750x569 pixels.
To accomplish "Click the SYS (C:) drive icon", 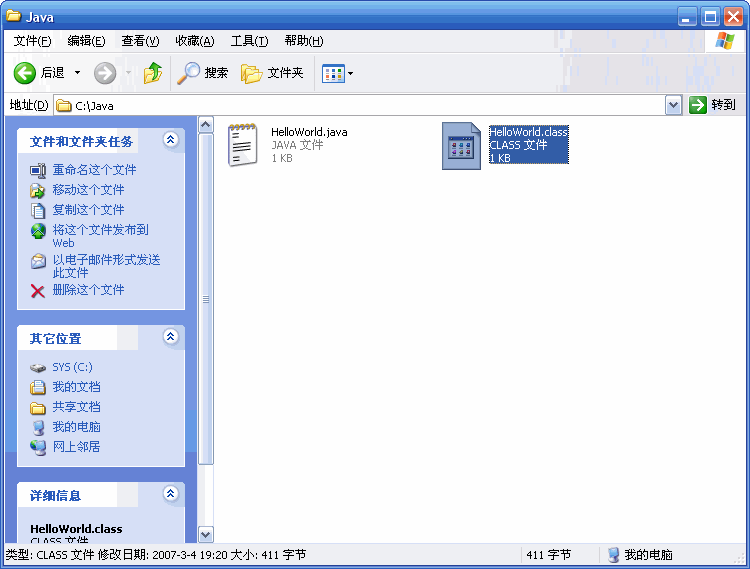I will tap(38, 368).
